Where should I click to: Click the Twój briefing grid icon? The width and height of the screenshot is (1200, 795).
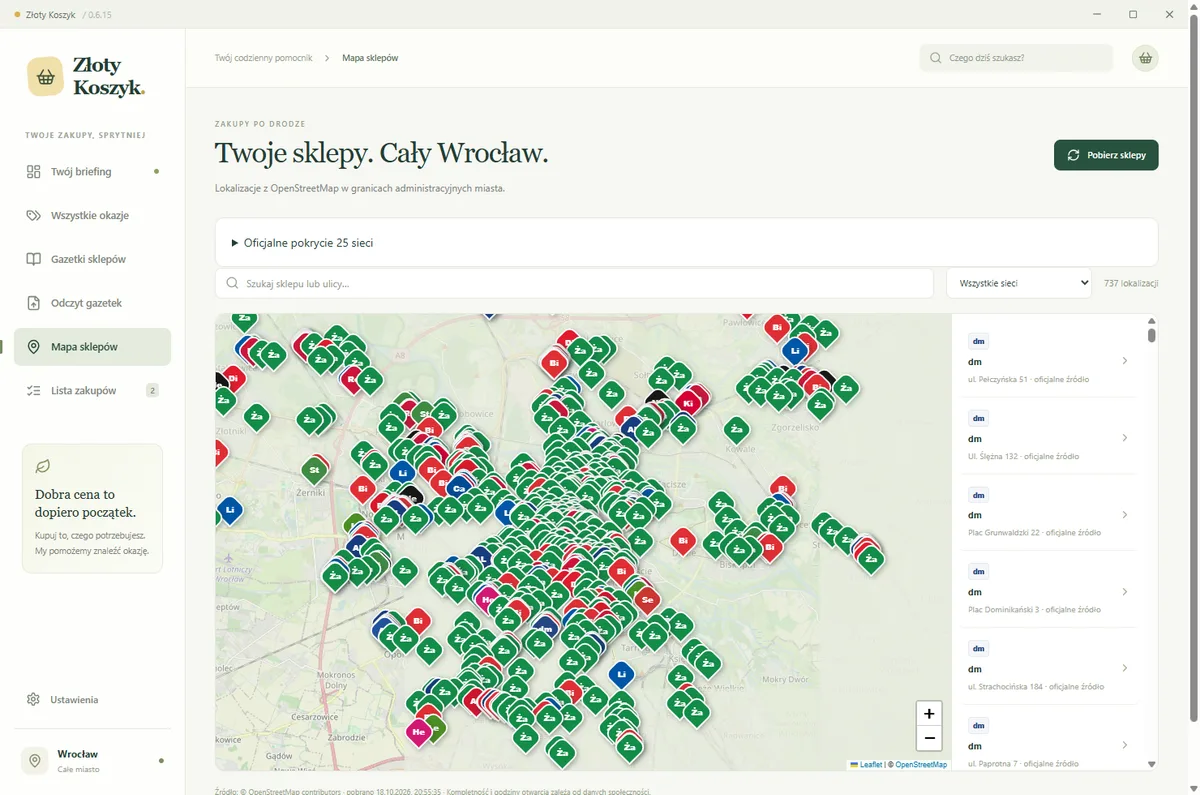click(33, 172)
